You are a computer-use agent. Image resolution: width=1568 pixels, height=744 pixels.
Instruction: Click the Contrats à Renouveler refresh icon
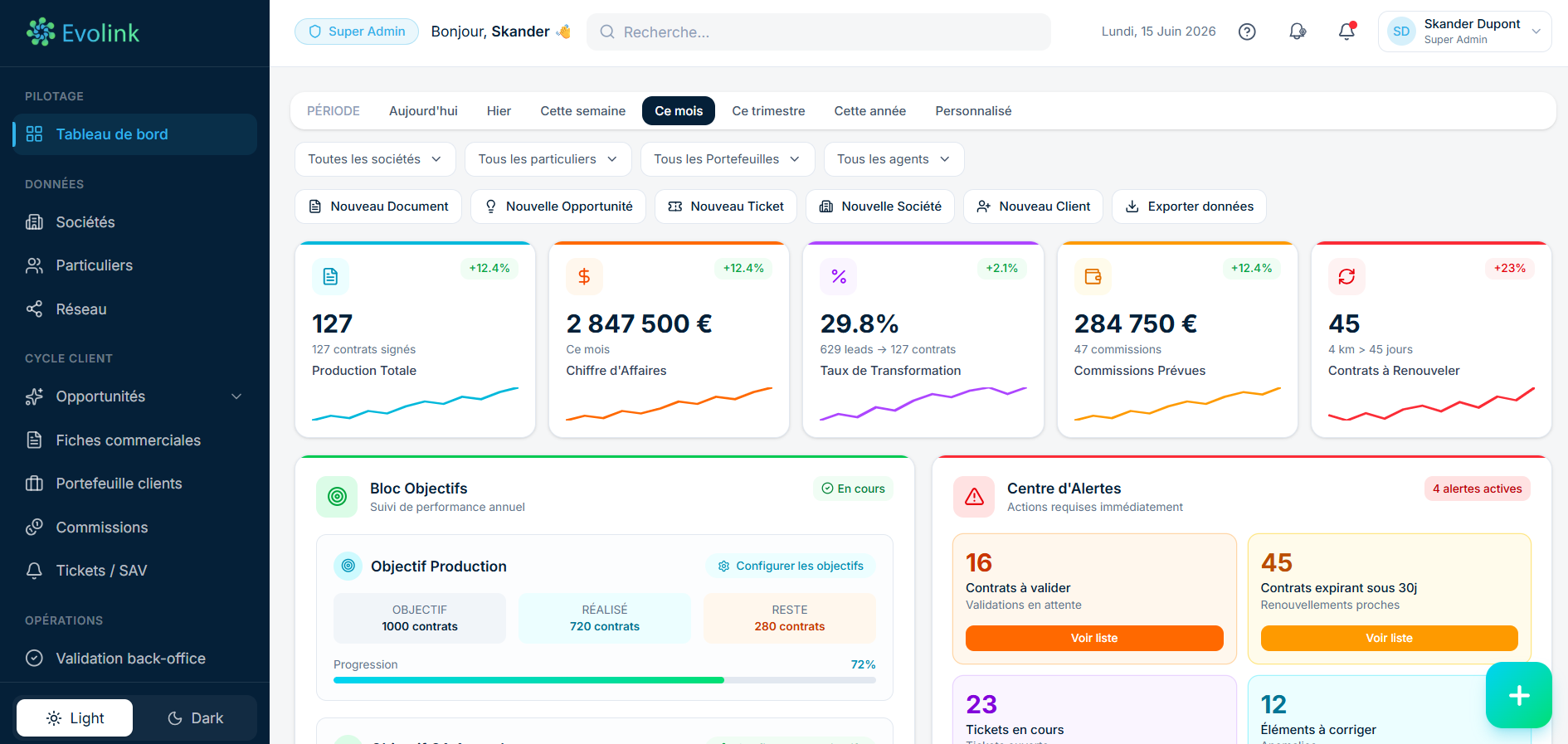[x=1346, y=276]
